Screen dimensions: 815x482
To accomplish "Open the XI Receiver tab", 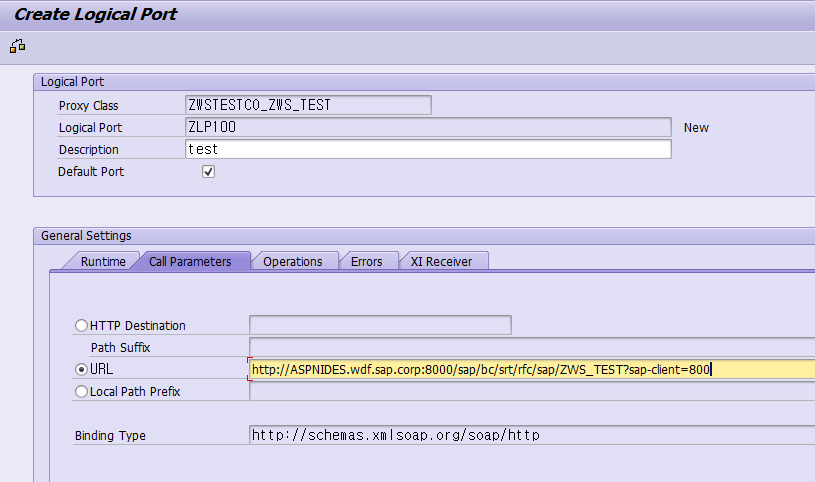I will pos(442,261).
